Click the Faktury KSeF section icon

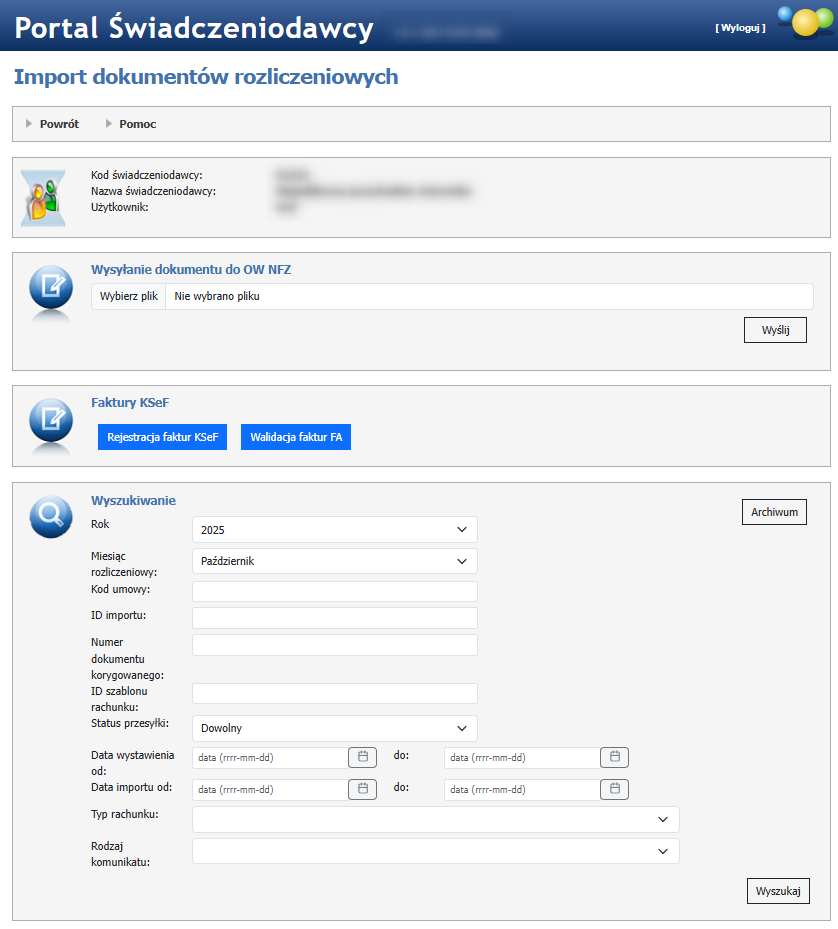(50, 420)
